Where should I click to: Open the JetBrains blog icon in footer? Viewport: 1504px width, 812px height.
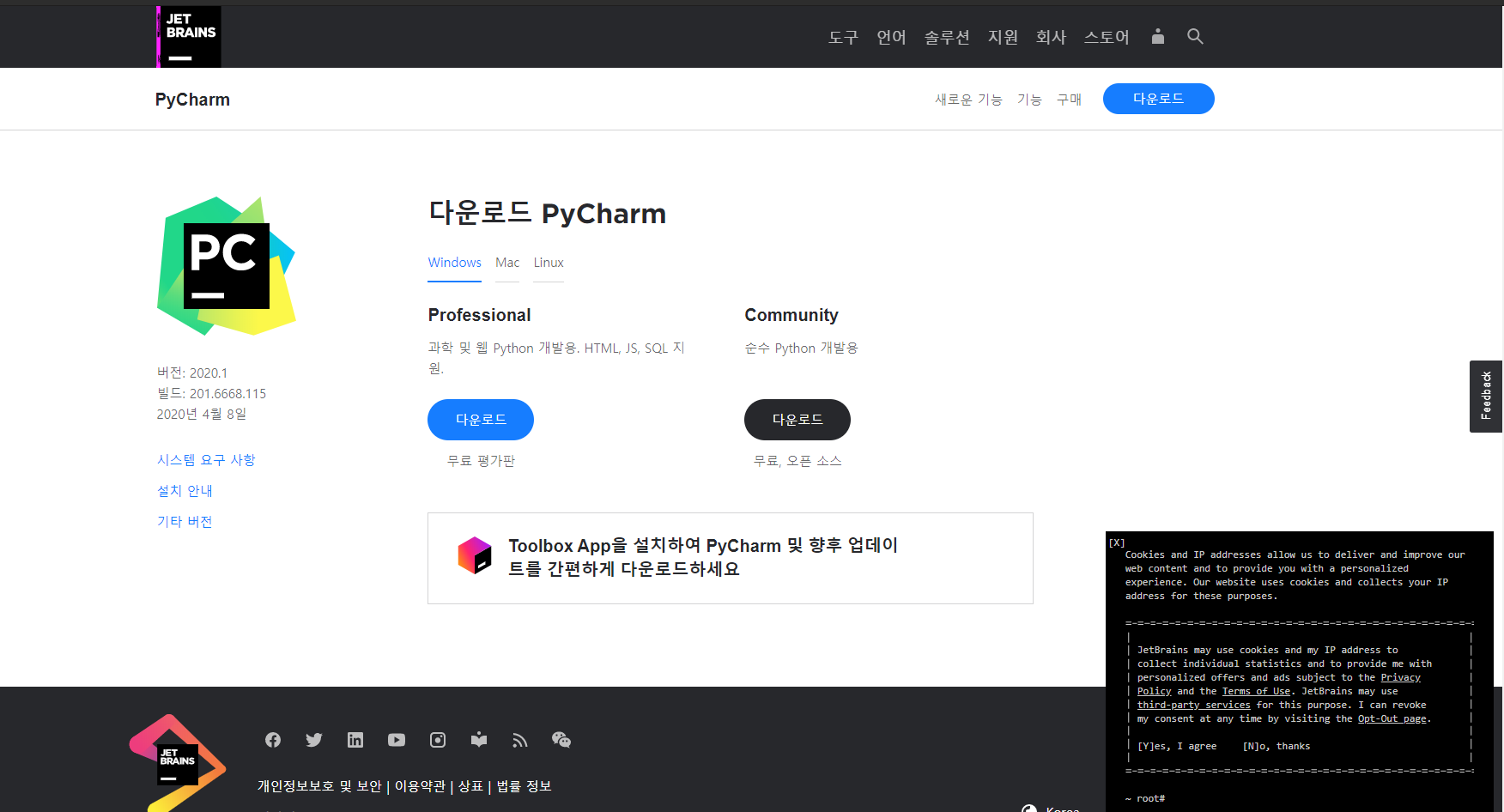click(x=479, y=740)
